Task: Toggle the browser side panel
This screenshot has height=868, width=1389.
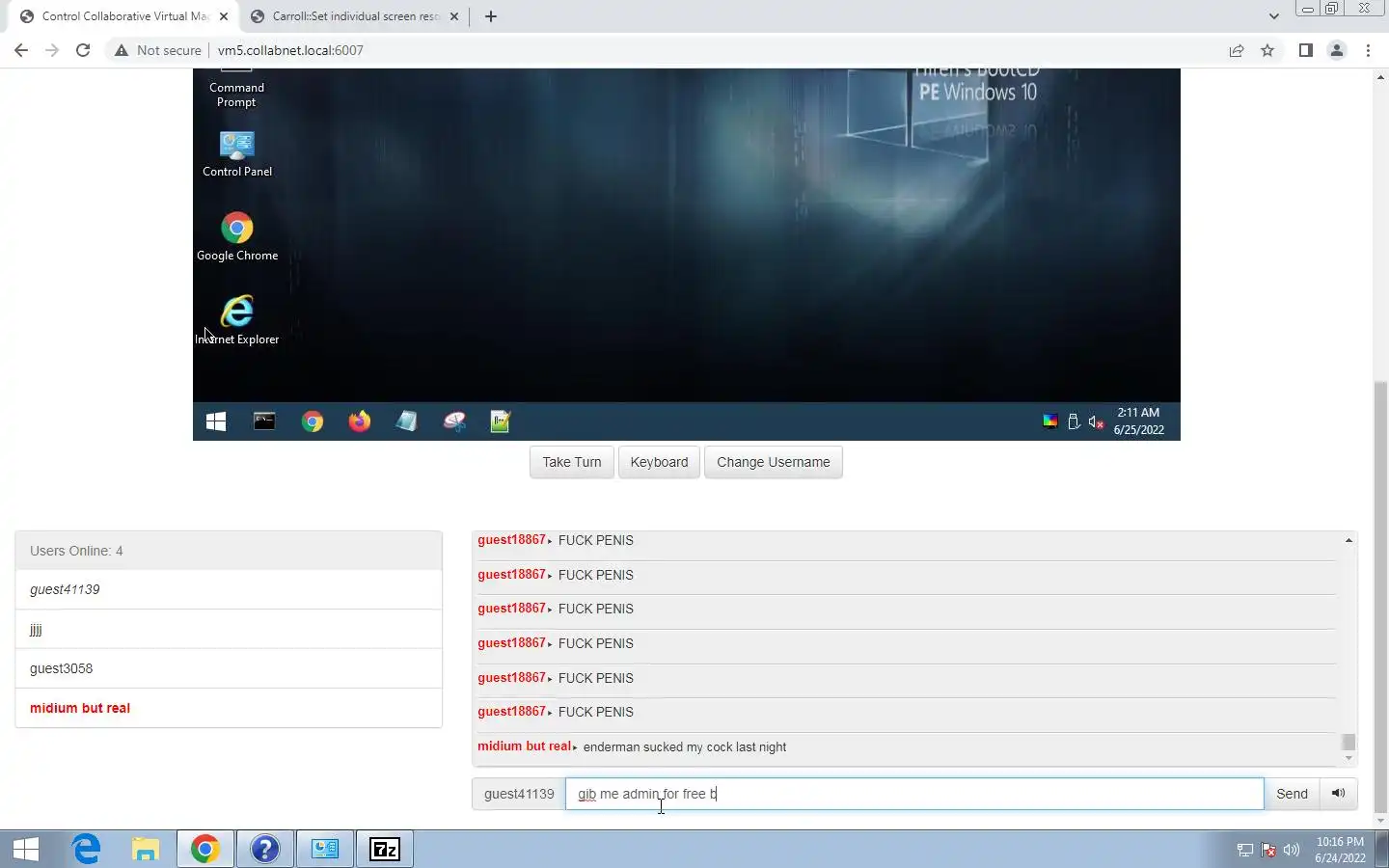Action: 1305,50
